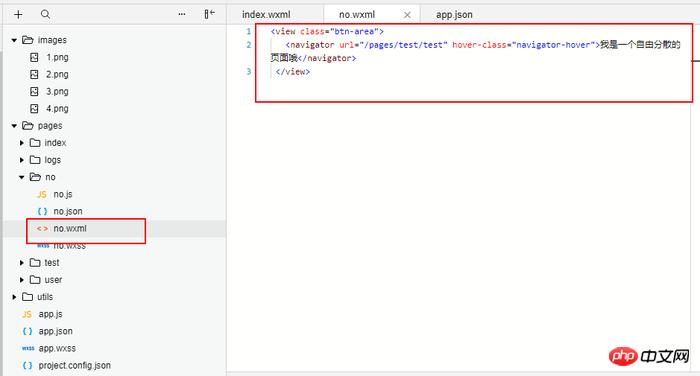
Task: Close the no.wxml tab
Action: [407, 15]
